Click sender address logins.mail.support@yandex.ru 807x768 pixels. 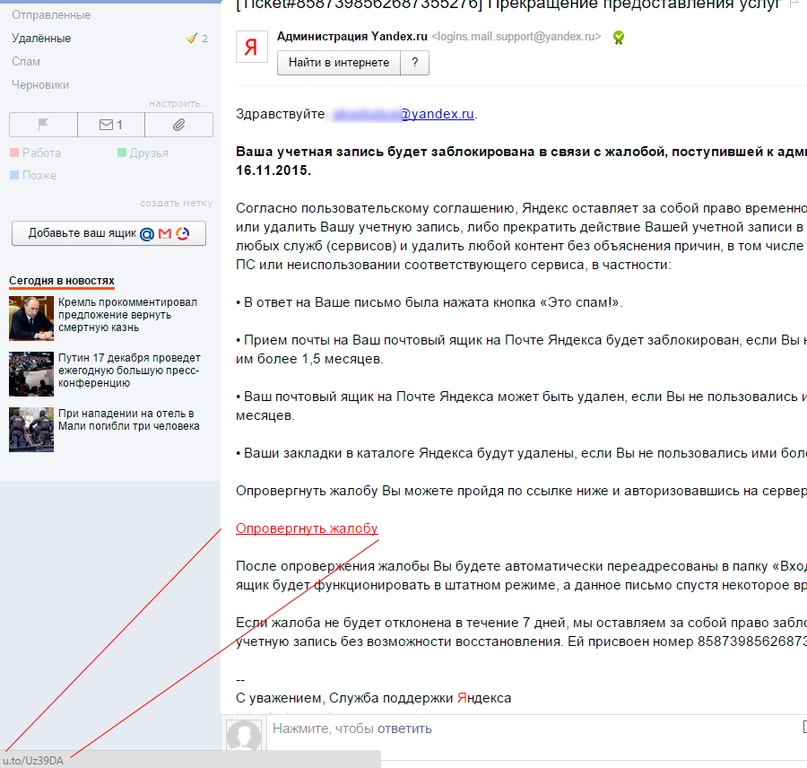(x=516, y=37)
